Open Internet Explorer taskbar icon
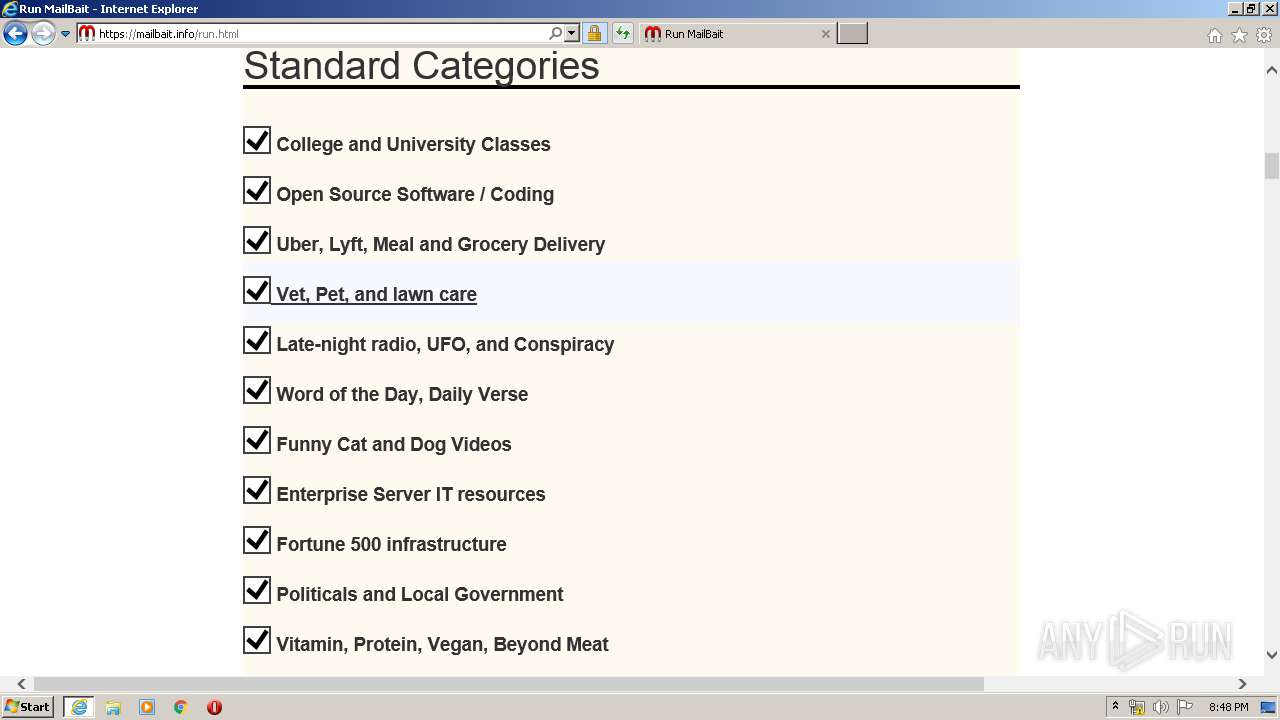This screenshot has width=1280, height=720. [78, 707]
